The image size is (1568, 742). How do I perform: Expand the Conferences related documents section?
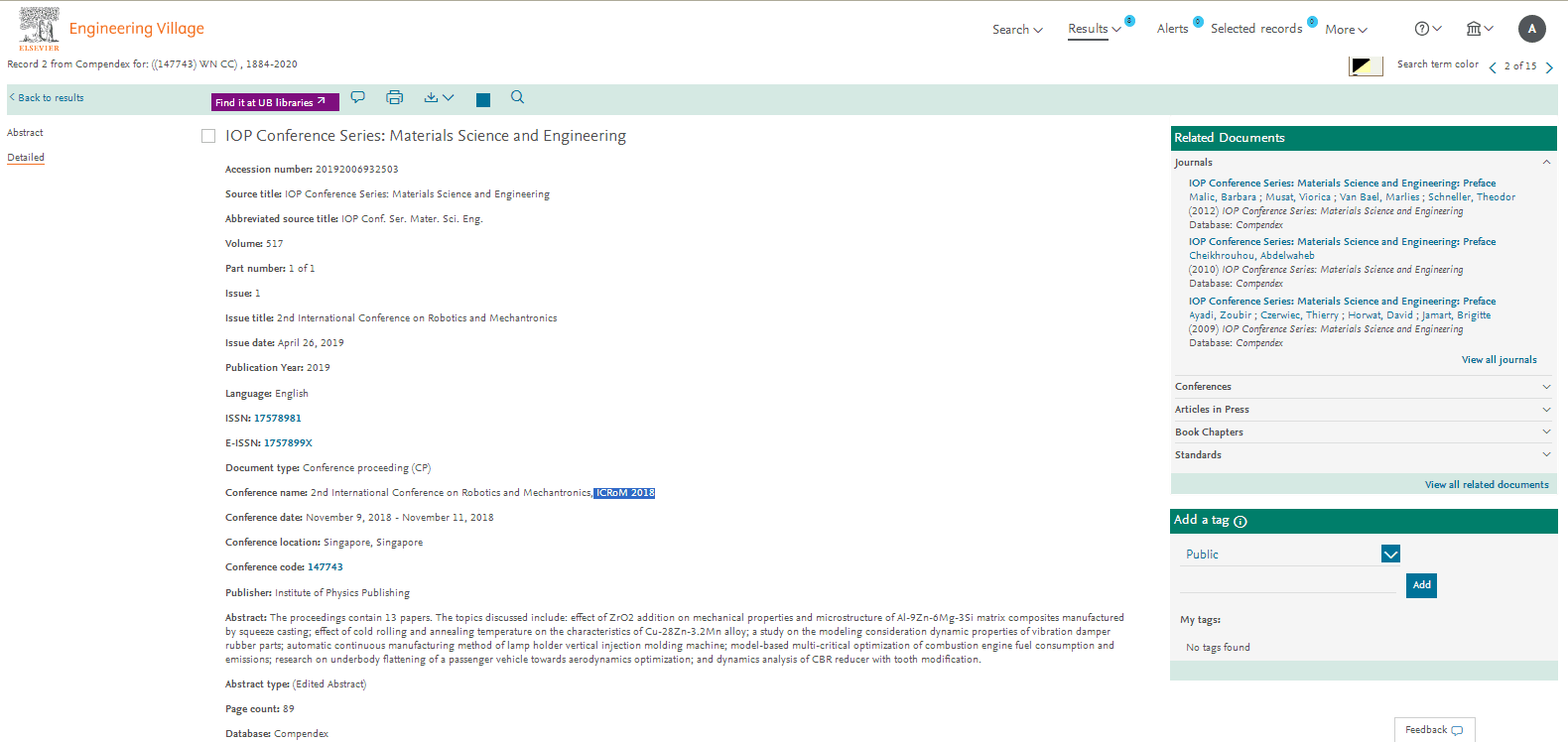pos(1546,387)
